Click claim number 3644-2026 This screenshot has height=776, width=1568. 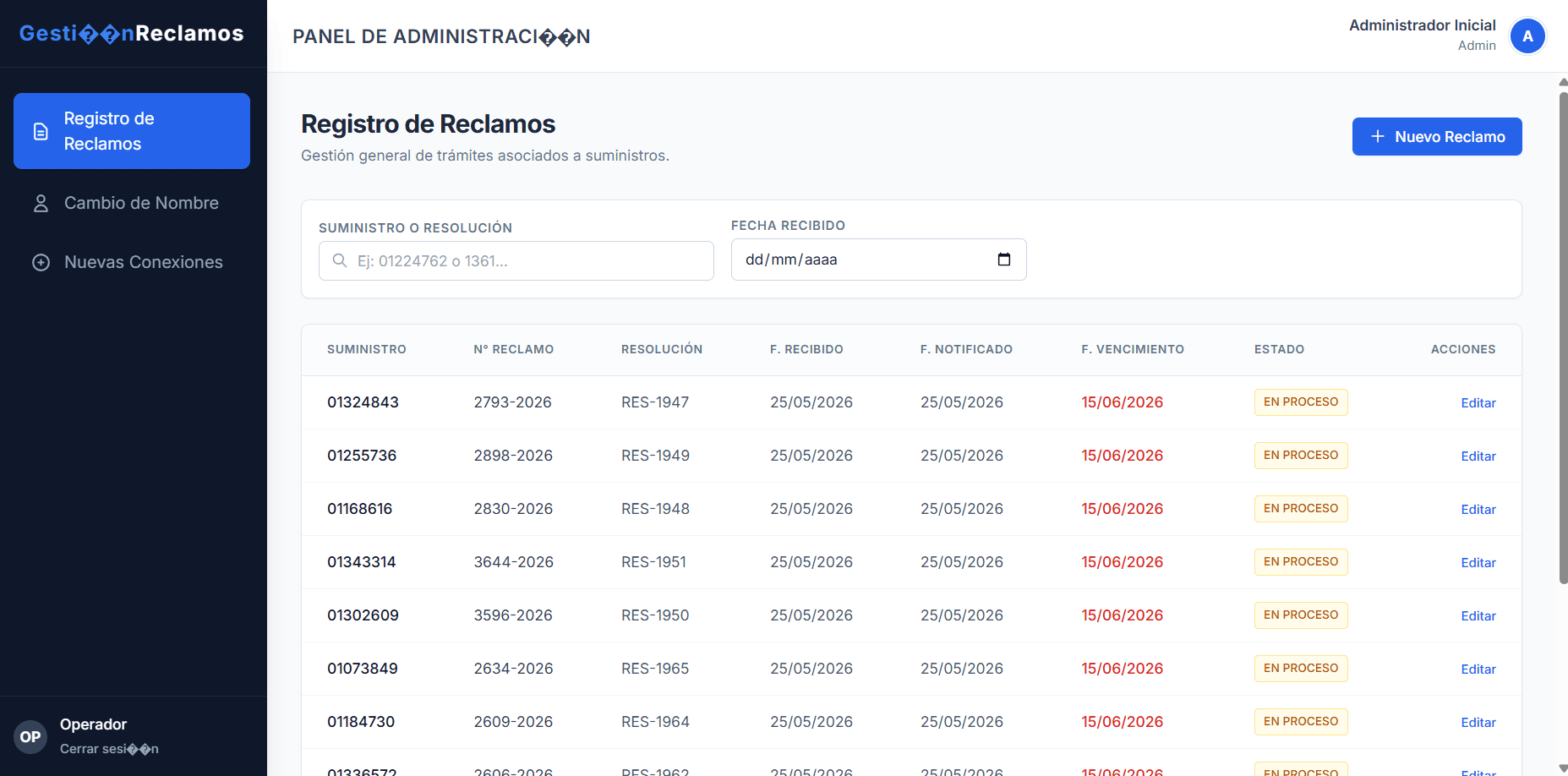coord(514,562)
